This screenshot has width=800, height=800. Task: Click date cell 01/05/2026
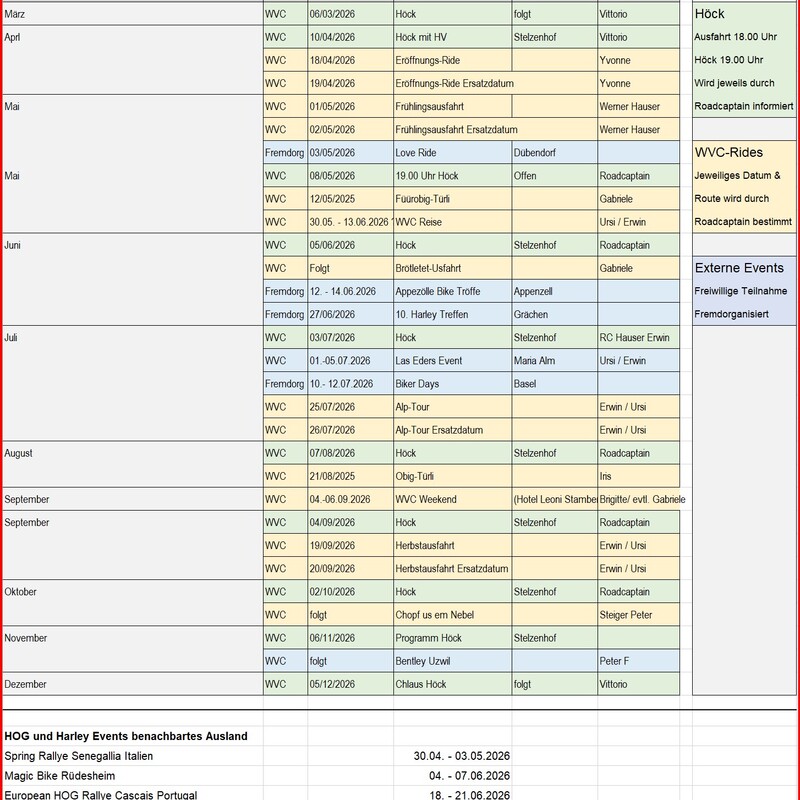pyautogui.click(x=351, y=107)
